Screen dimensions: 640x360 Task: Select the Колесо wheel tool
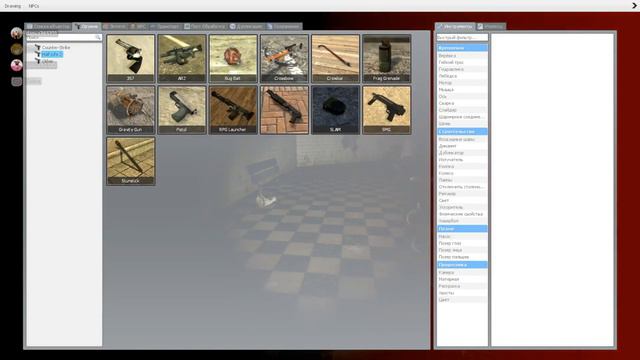click(462, 173)
